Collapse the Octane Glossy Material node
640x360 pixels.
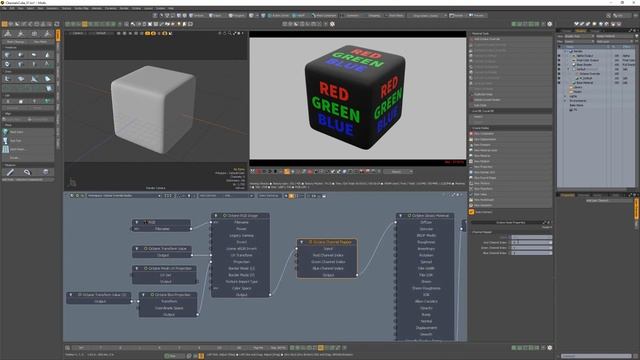[x=400, y=216]
